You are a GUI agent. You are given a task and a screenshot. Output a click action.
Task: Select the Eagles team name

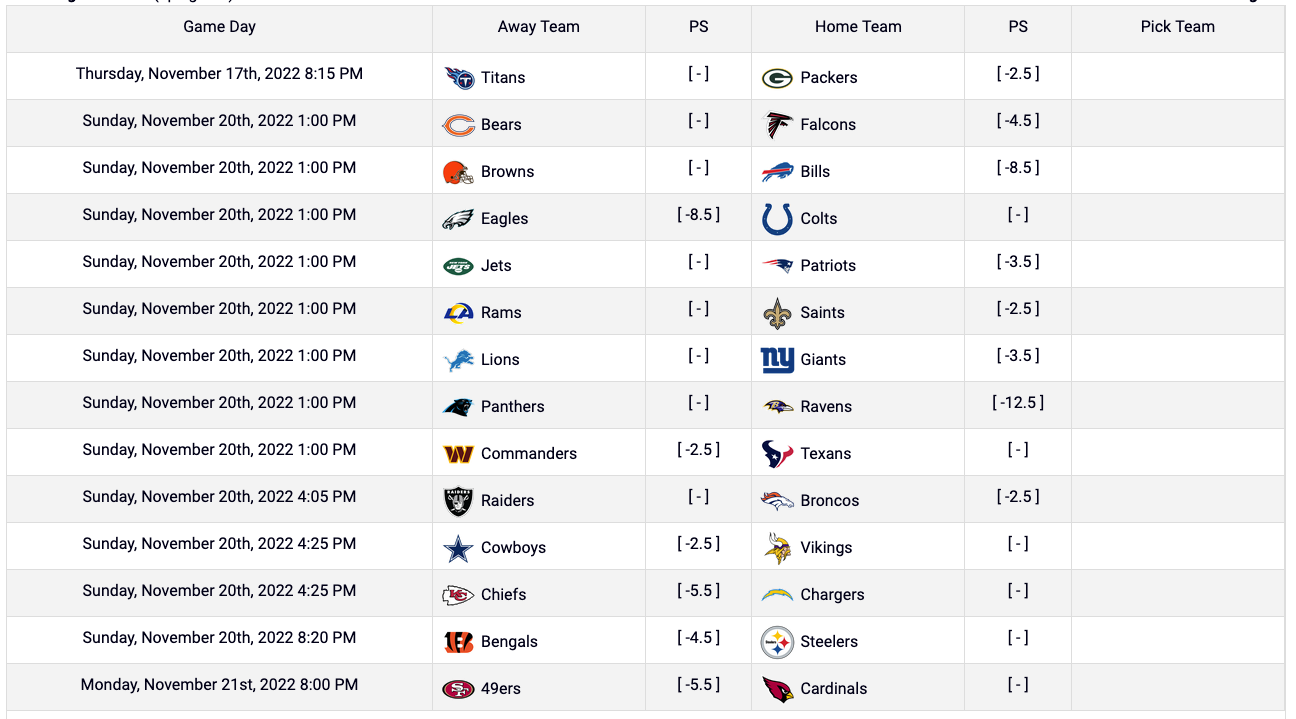point(504,219)
